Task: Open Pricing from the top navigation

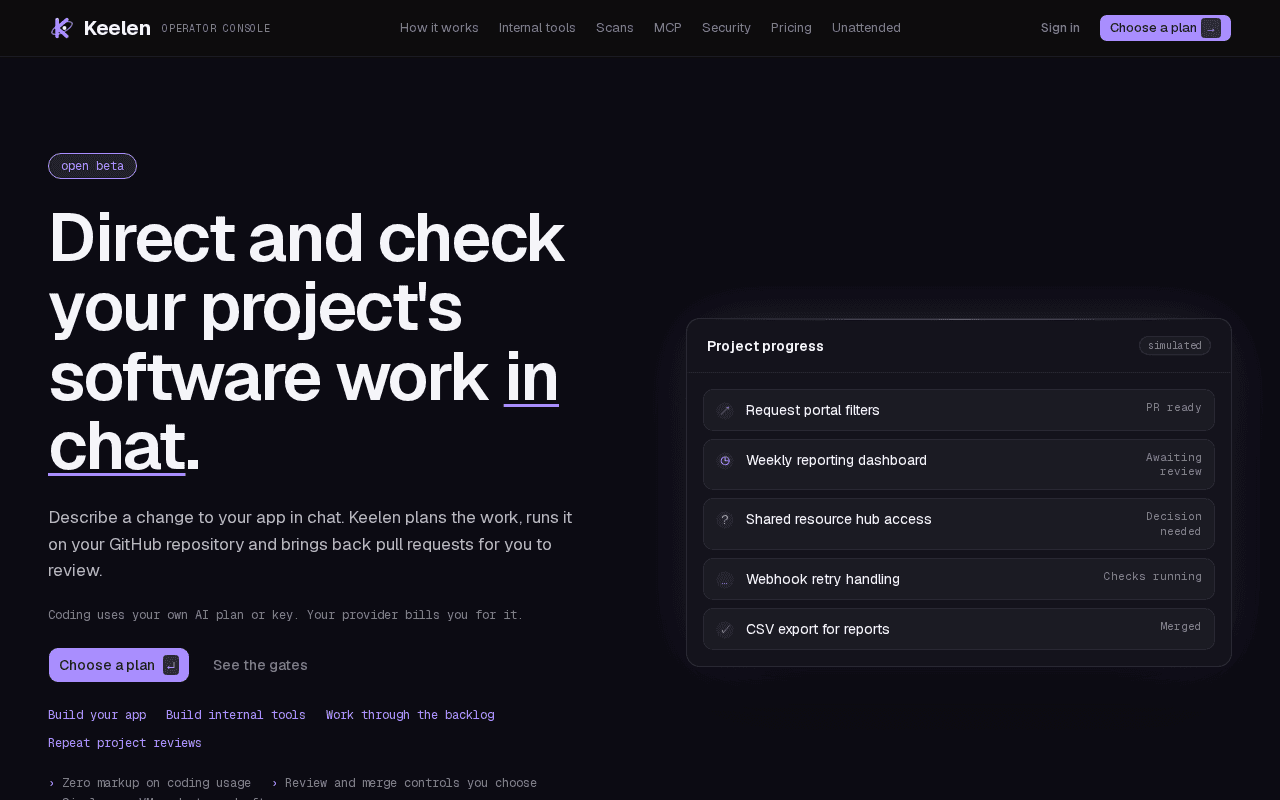Action: click(791, 28)
